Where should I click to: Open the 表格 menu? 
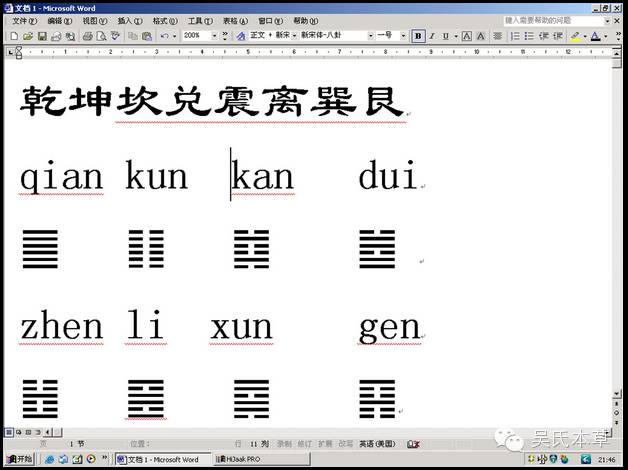pyautogui.click(x=235, y=21)
